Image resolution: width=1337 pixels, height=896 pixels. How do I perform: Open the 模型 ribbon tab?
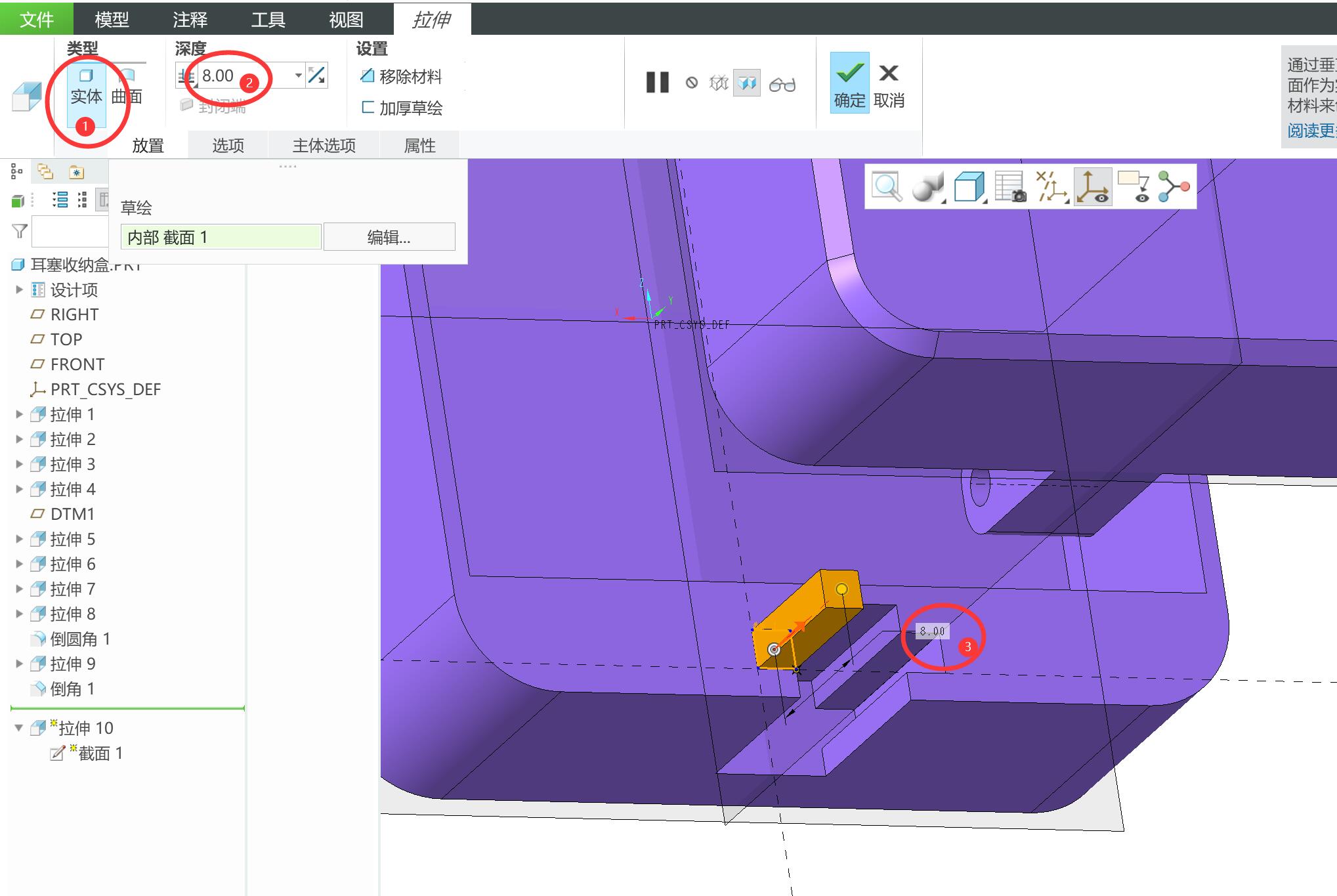[x=112, y=19]
